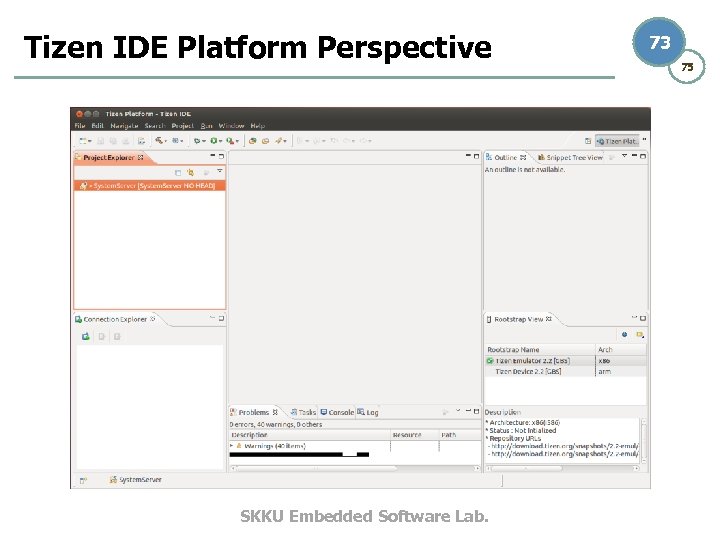The width and height of the screenshot is (720, 540).
Task: Expand the Warnings (40 items) group
Action: pyautogui.click(x=232, y=445)
